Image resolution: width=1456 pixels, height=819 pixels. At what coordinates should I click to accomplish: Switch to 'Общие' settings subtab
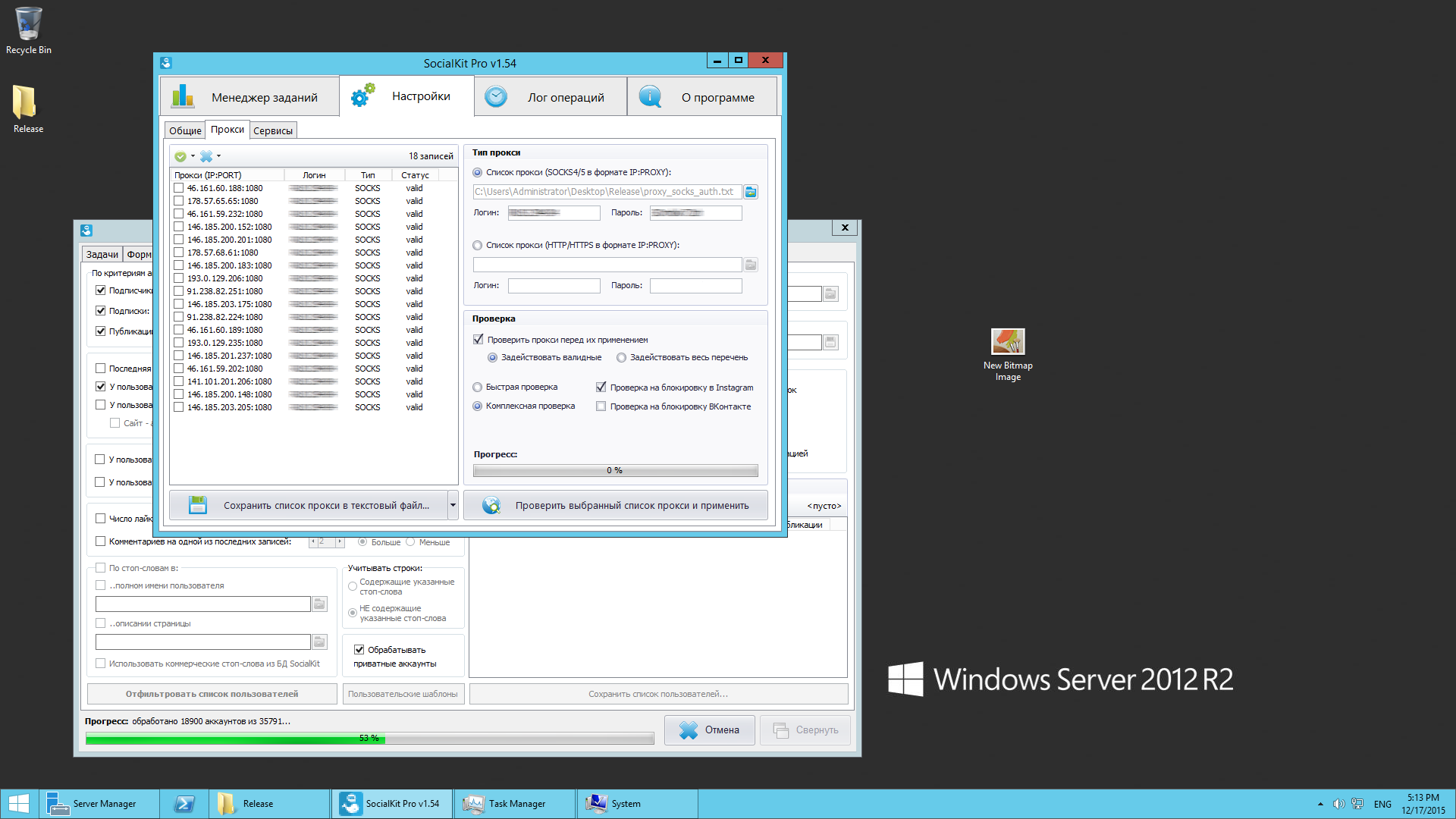coord(185,130)
